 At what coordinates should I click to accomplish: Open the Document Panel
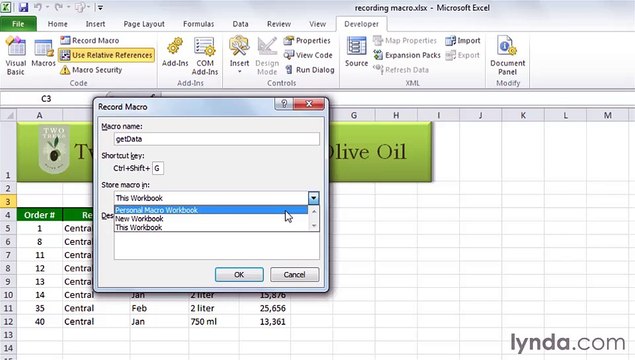point(507,55)
